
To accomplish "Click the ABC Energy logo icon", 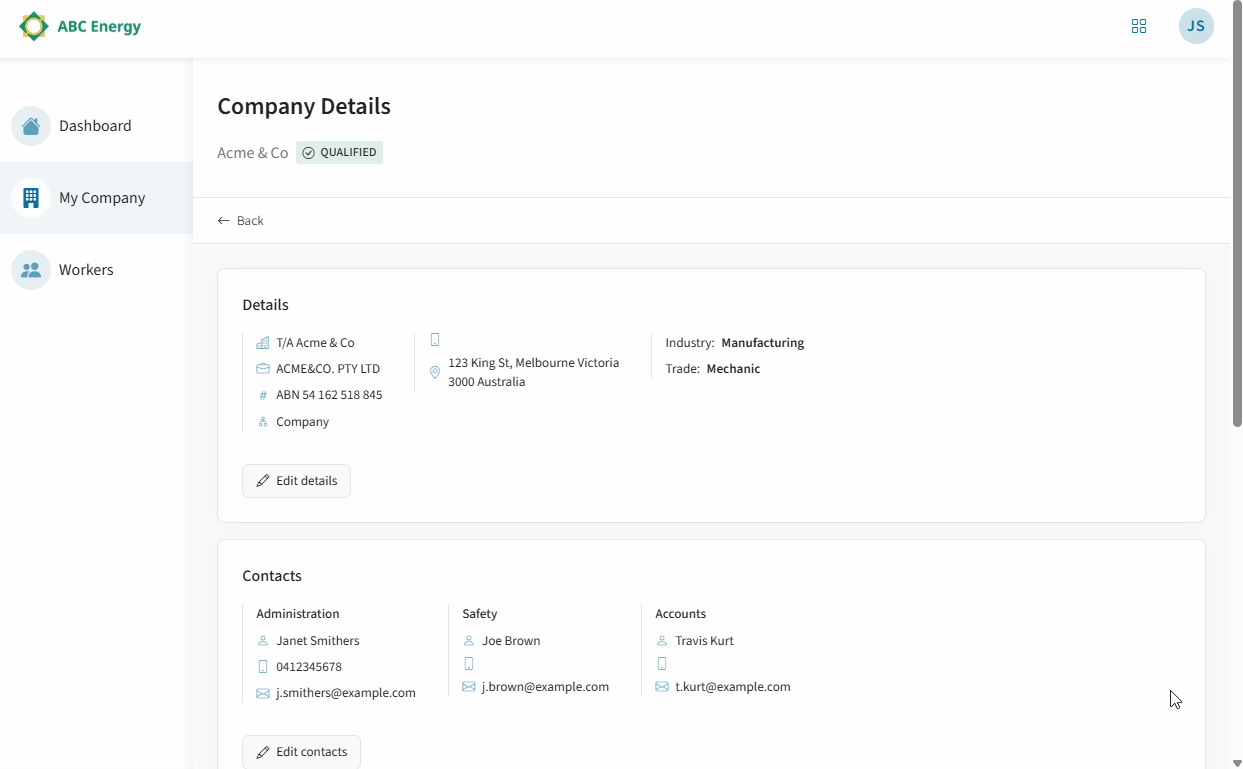I will point(34,26).
